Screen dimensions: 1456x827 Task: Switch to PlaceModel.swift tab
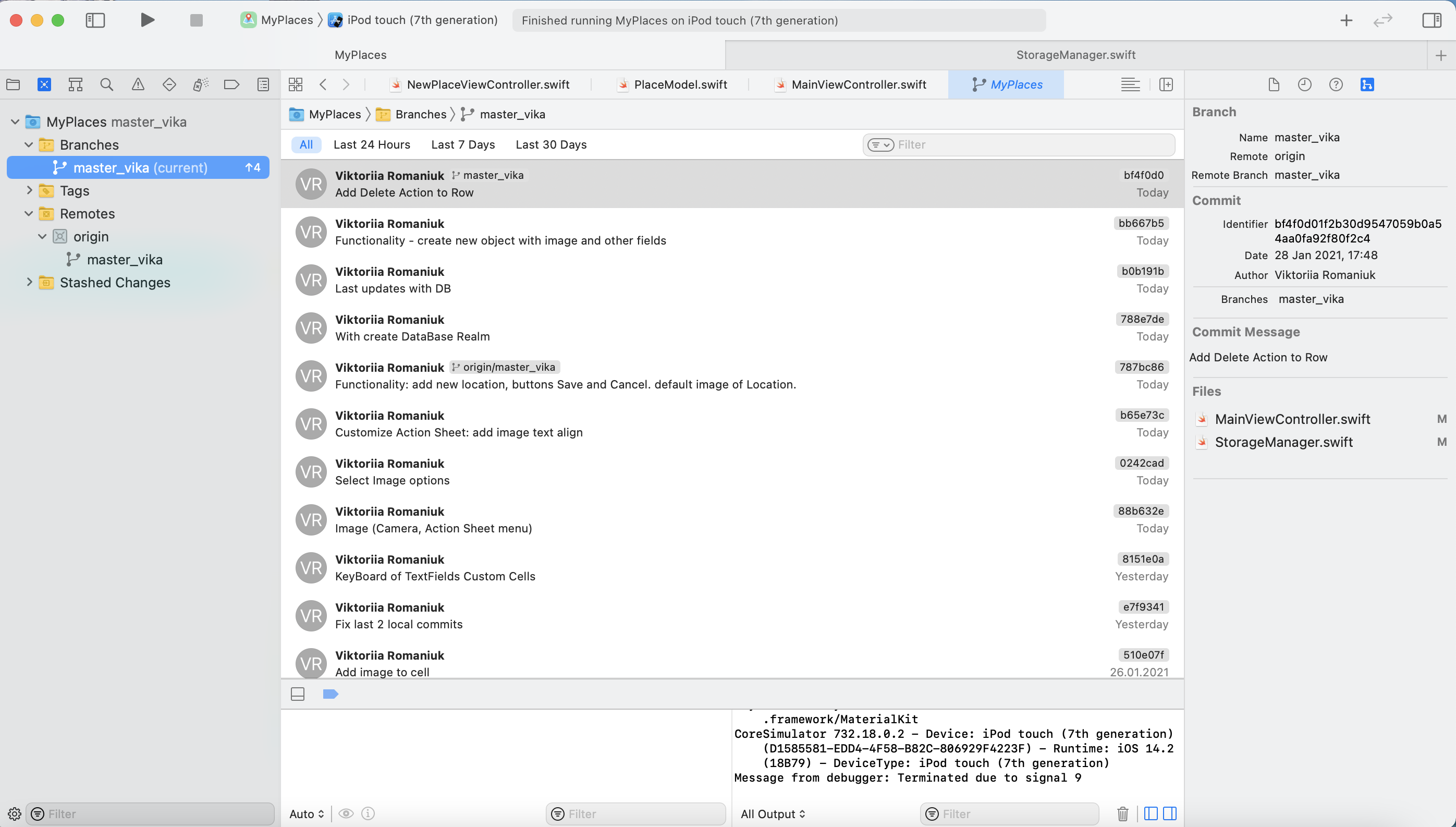coord(672,84)
